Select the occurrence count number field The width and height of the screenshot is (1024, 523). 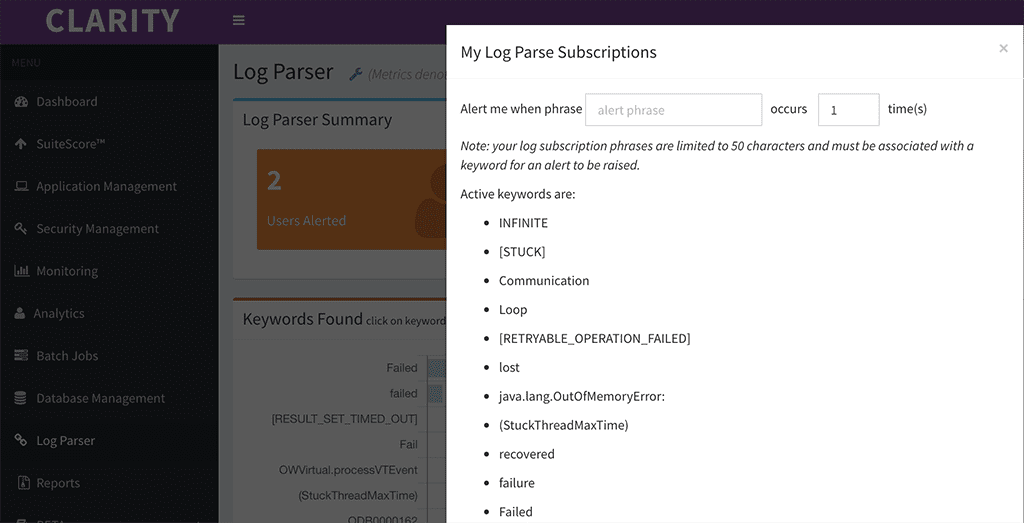tap(848, 110)
